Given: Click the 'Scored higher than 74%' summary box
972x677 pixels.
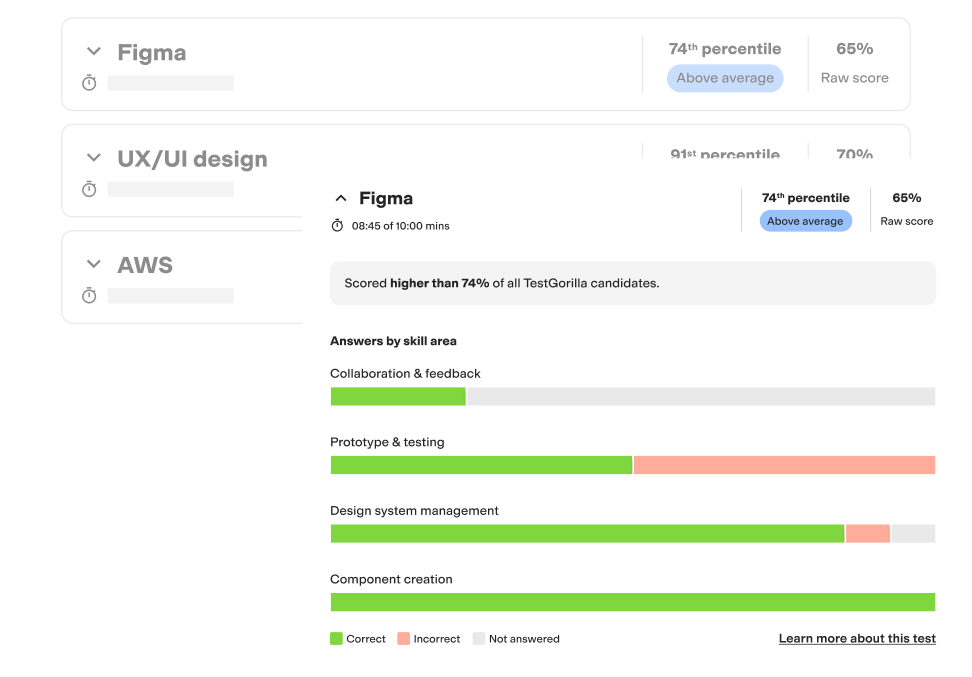Looking at the screenshot, I should pyautogui.click(x=633, y=283).
